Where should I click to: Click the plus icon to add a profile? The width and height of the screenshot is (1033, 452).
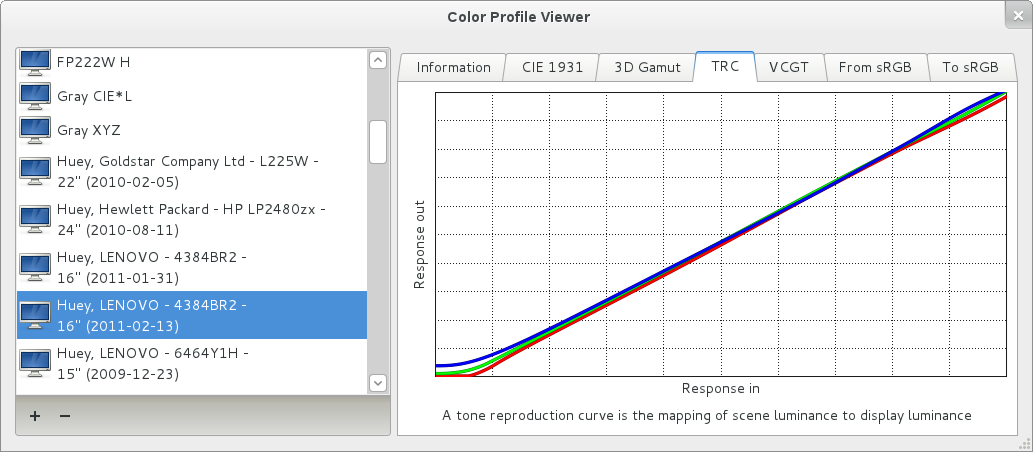[x=35, y=416]
